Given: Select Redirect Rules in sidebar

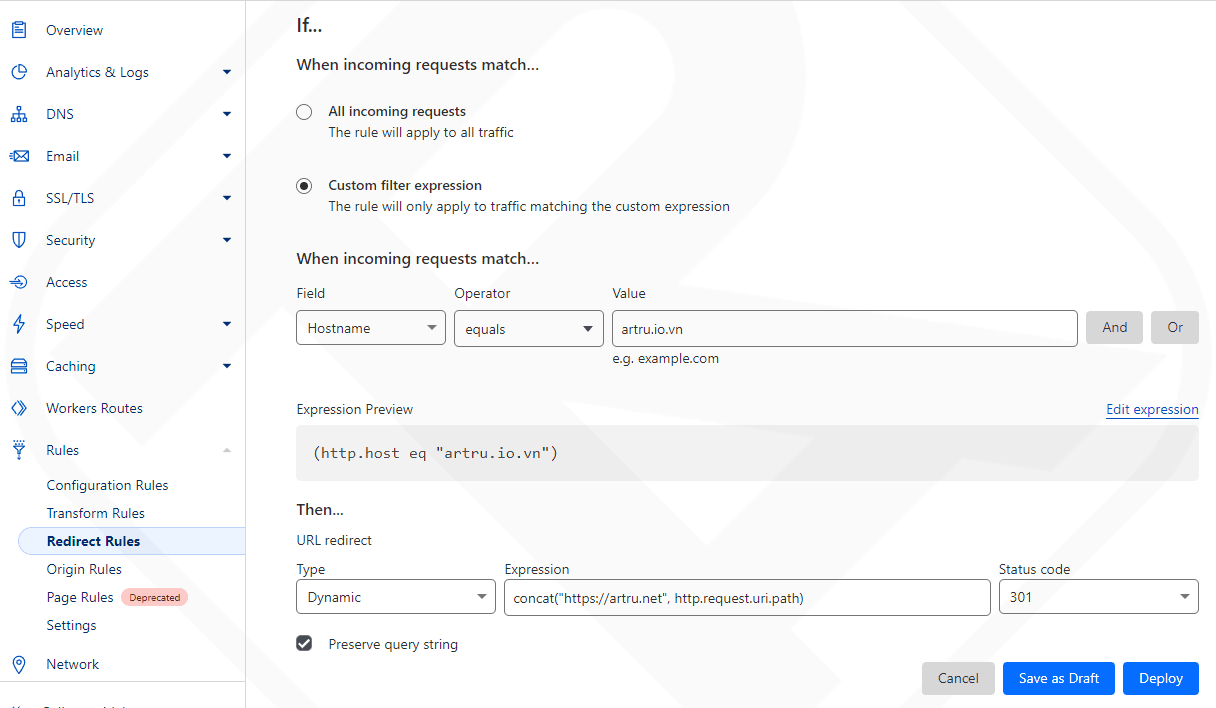Looking at the screenshot, I should pyautogui.click(x=131, y=541).
